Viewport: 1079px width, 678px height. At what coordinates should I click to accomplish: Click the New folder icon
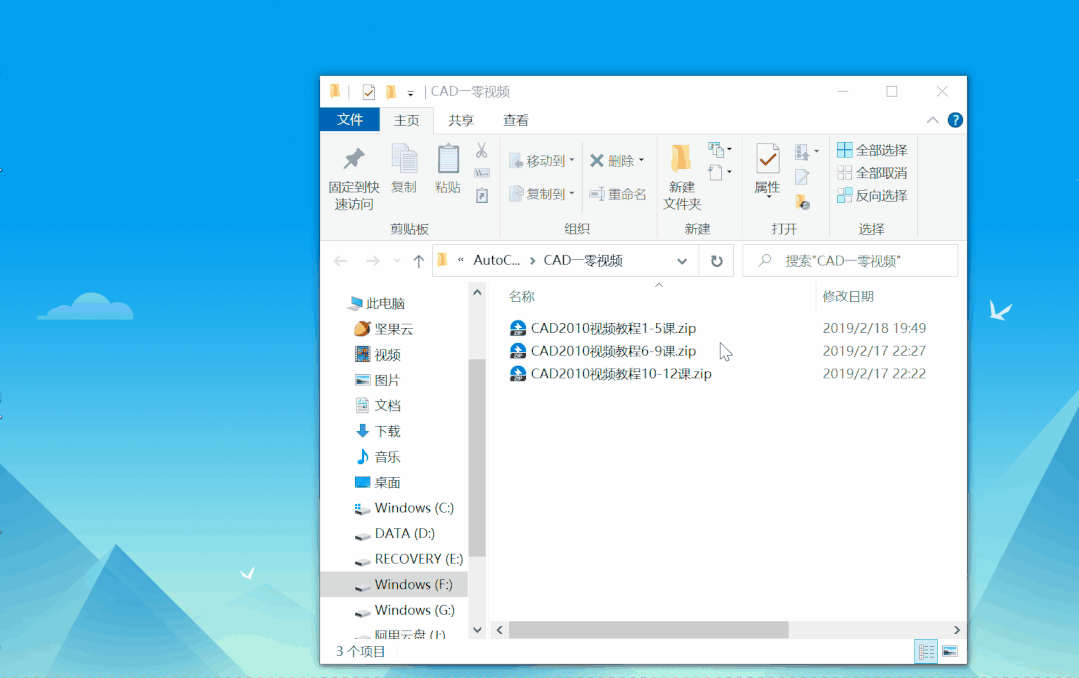(x=681, y=159)
